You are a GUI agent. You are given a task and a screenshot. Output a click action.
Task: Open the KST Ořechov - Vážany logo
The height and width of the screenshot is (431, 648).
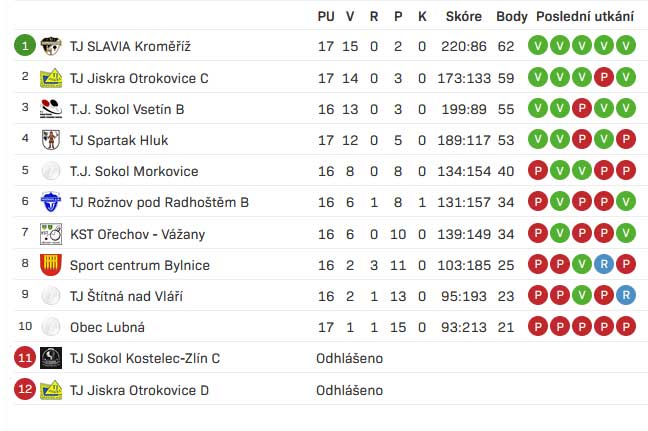(x=51, y=234)
